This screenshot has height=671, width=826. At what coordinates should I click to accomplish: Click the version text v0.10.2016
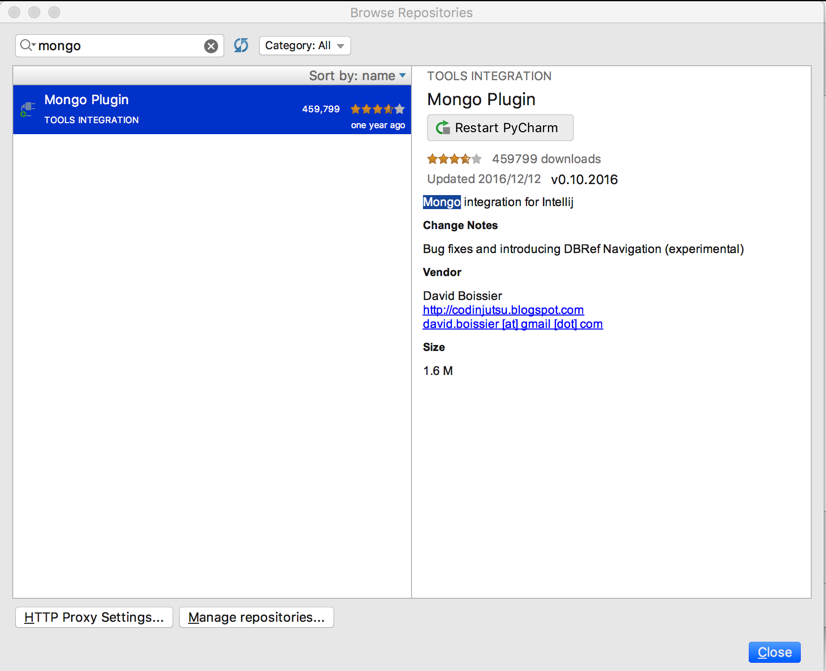pyautogui.click(x=584, y=180)
